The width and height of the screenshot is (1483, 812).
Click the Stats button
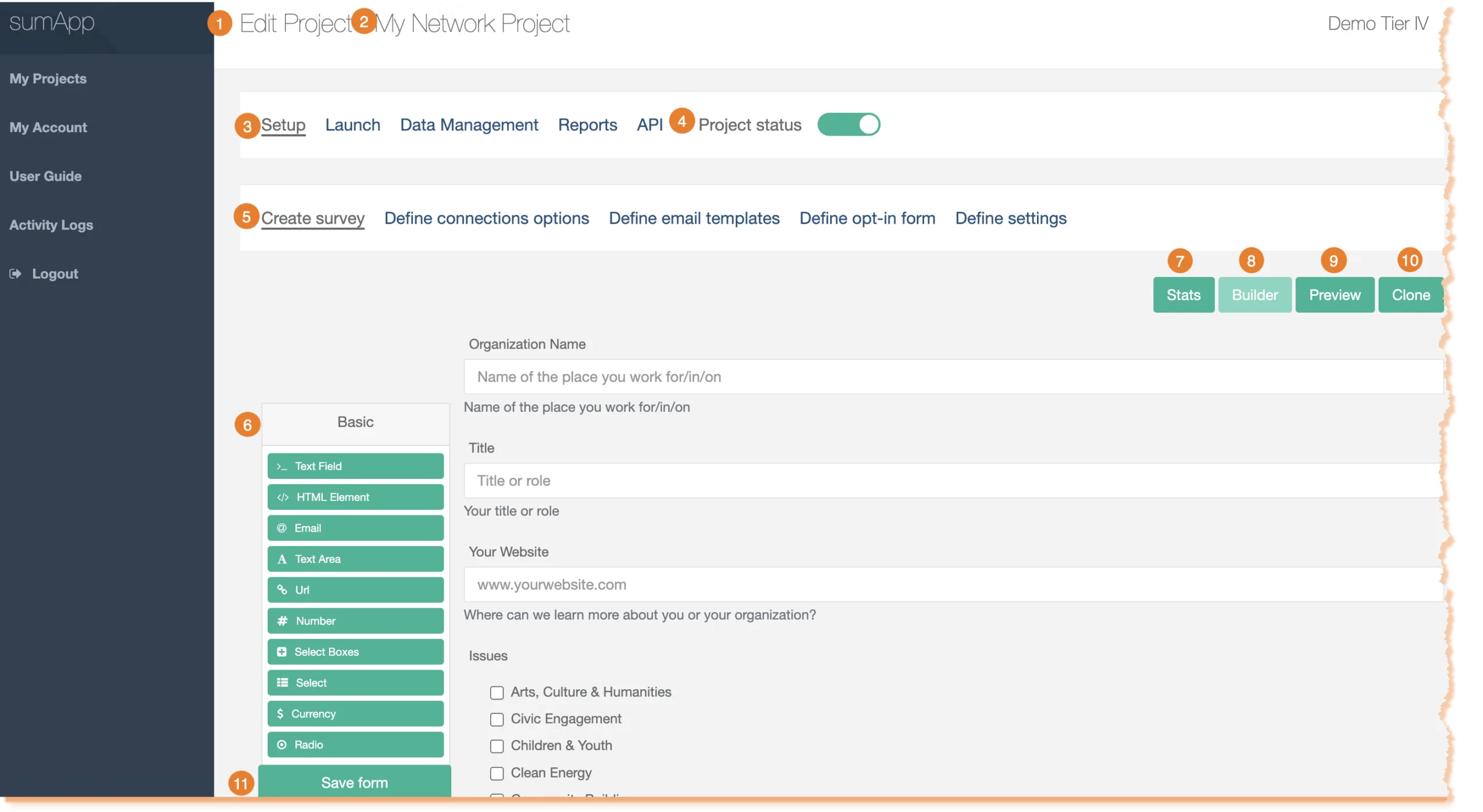tap(1184, 295)
